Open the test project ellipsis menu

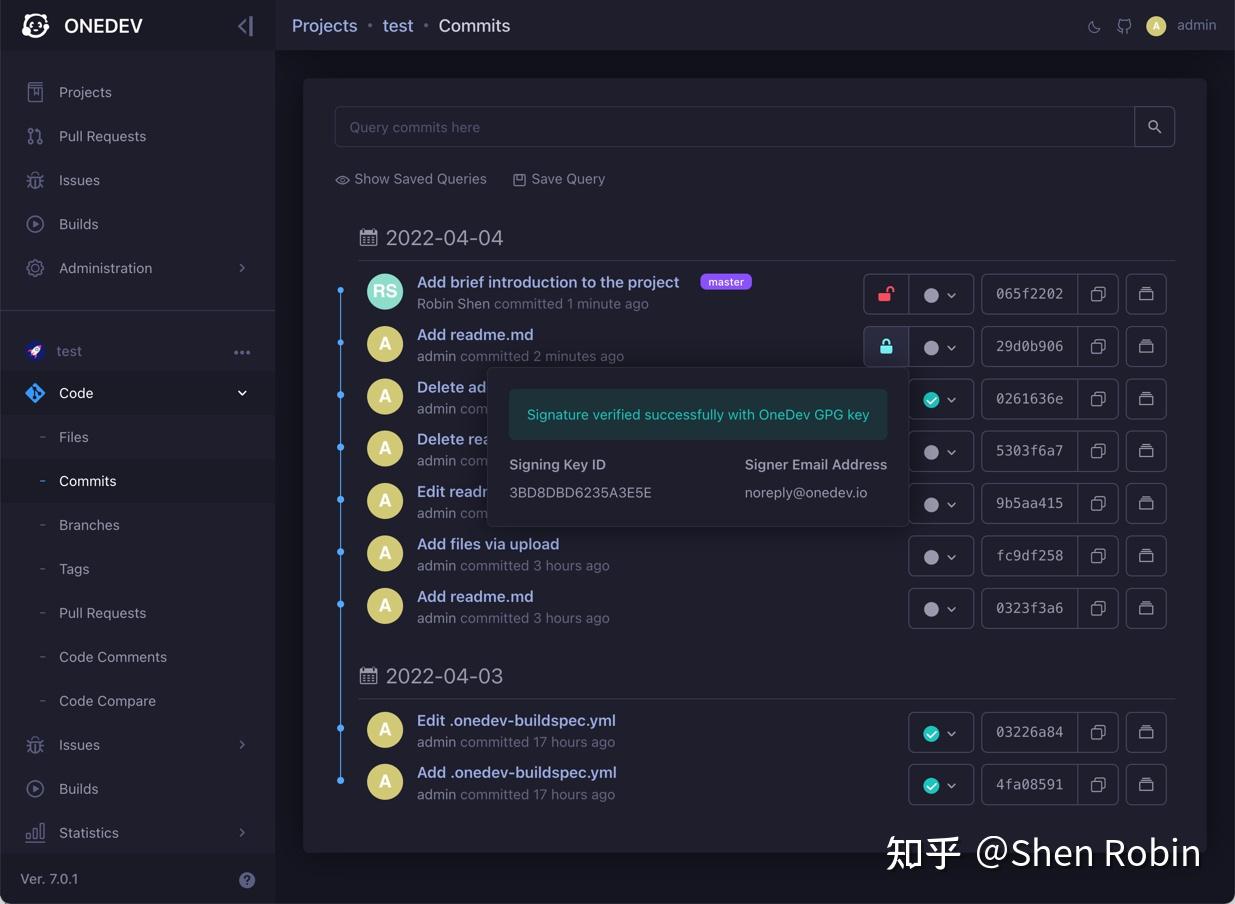pyautogui.click(x=242, y=352)
